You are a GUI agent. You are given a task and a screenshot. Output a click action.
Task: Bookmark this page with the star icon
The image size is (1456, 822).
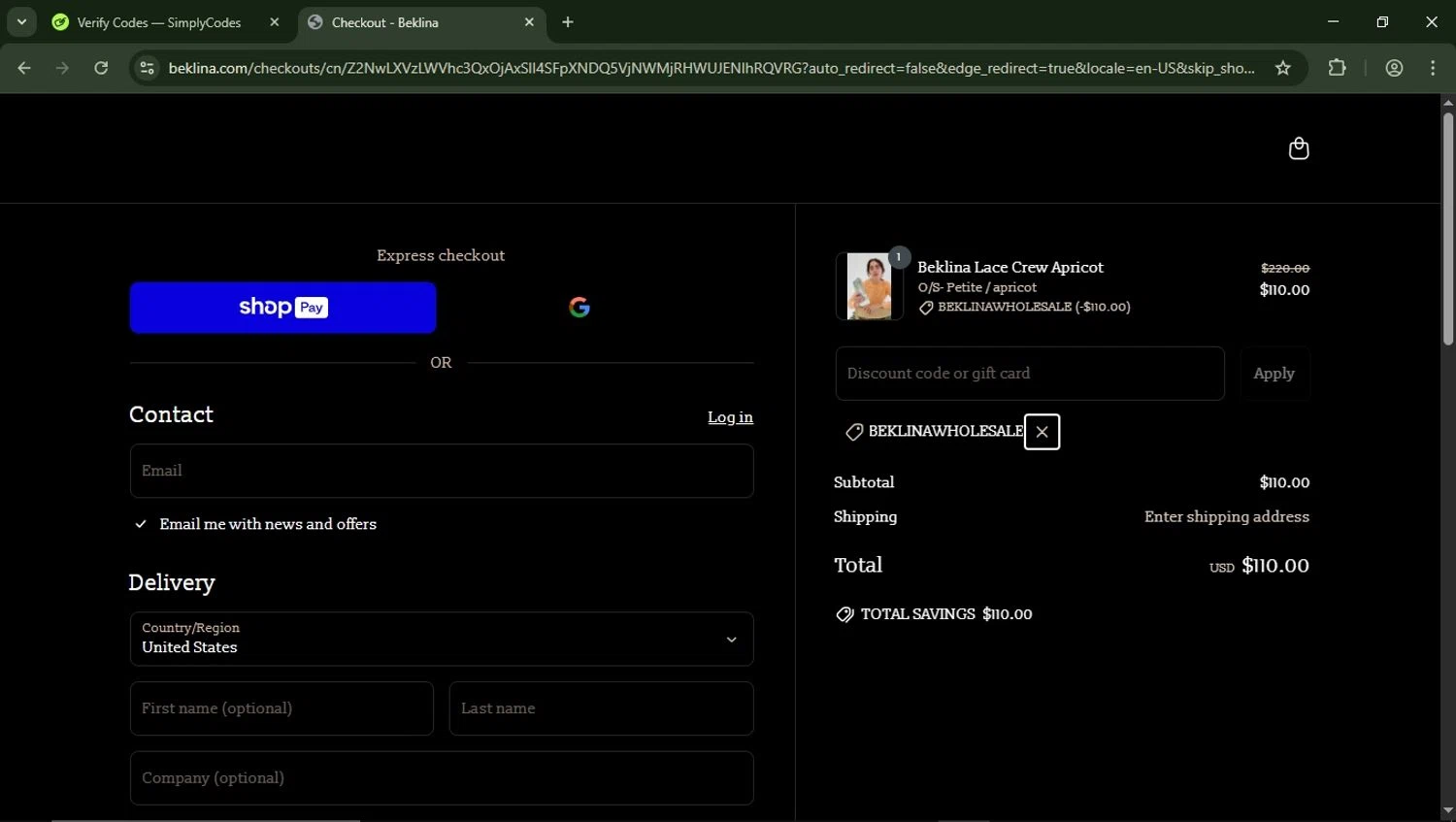[x=1283, y=68]
